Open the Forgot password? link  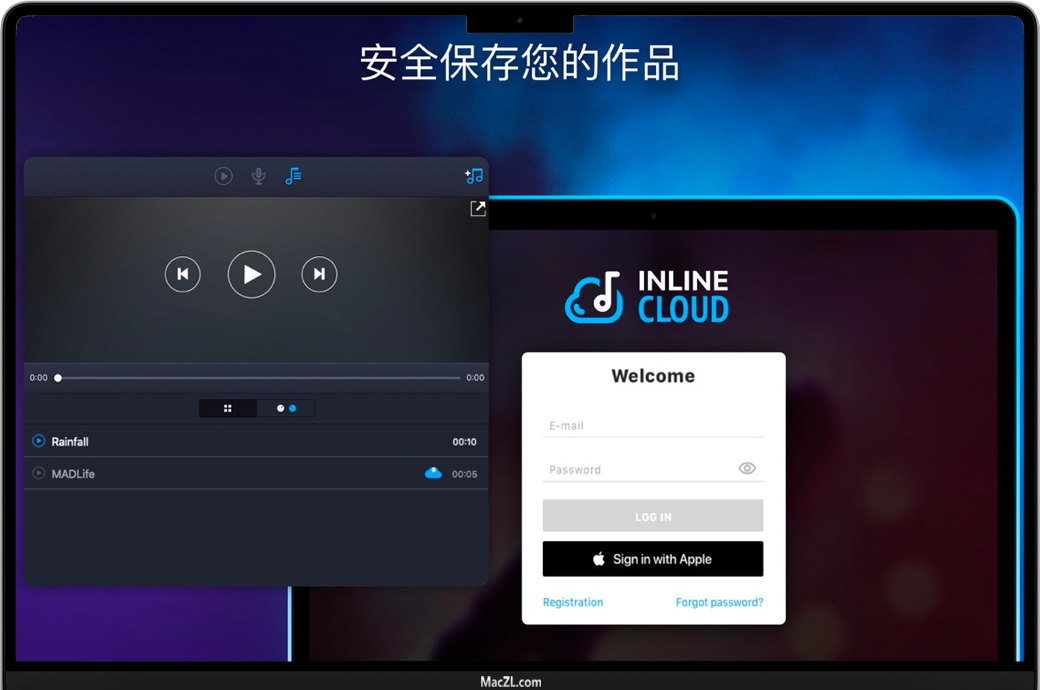[x=720, y=602]
